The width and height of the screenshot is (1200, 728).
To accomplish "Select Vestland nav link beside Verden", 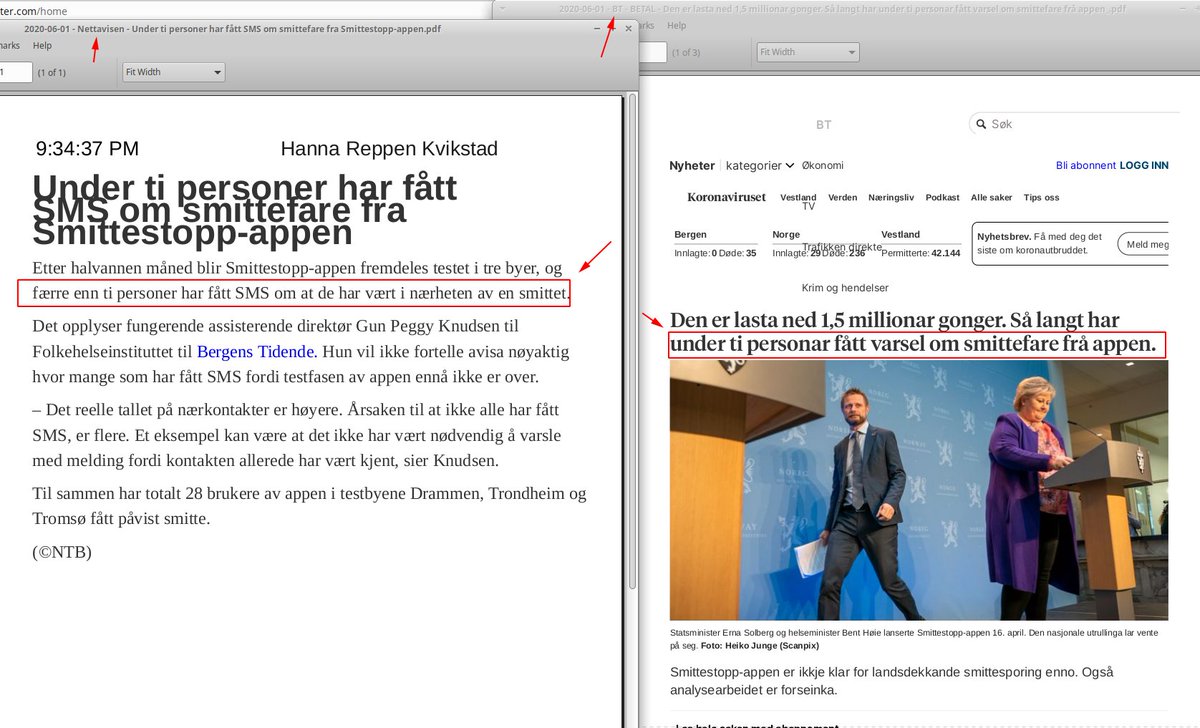I will click(x=798, y=197).
